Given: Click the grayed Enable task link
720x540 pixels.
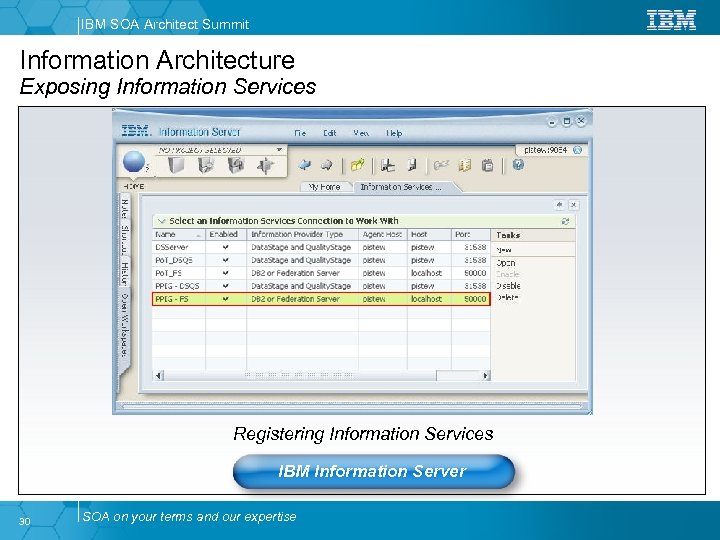Looking at the screenshot, I should coord(507,274).
